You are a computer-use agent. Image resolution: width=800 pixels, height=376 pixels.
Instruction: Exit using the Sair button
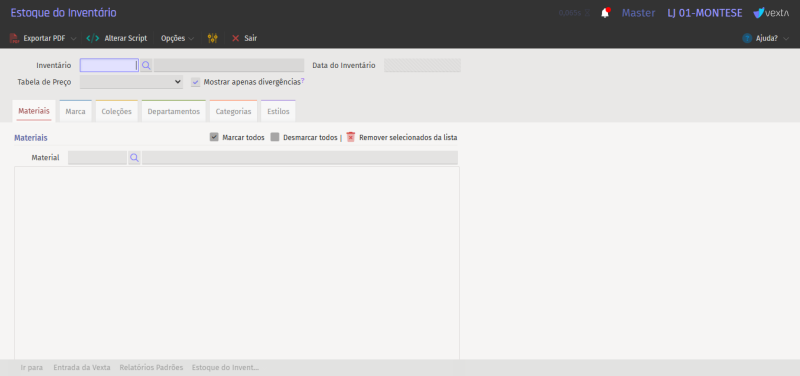(x=251, y=38)
